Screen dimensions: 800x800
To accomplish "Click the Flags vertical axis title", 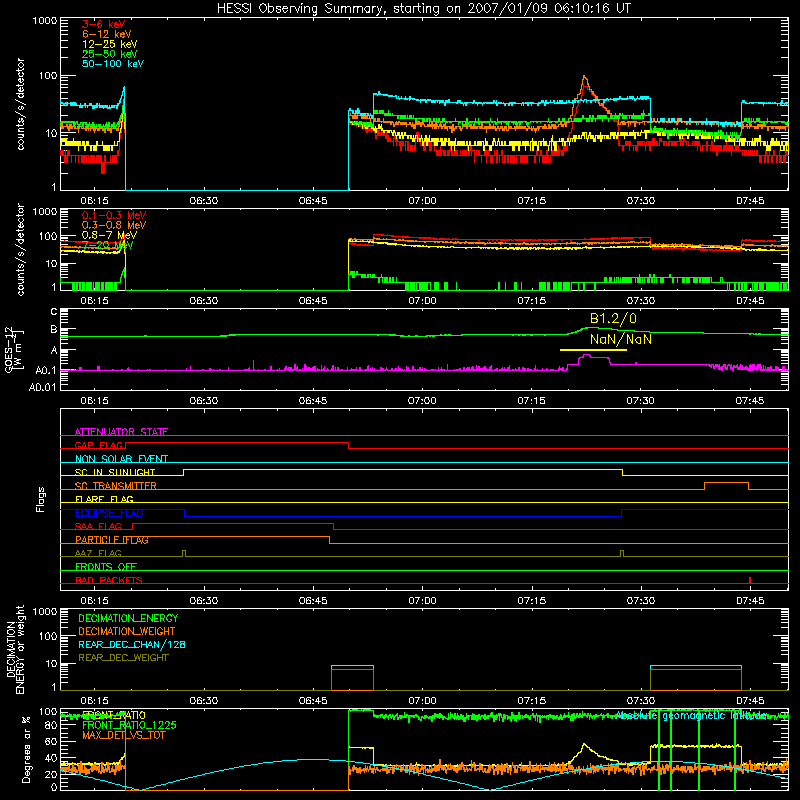I will point(41,499).
